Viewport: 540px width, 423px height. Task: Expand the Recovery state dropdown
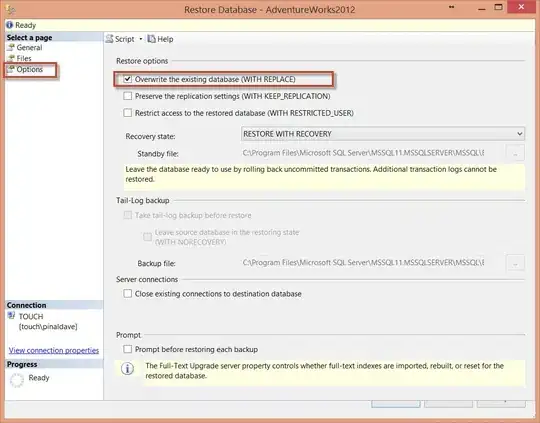(x=383, y=134)
